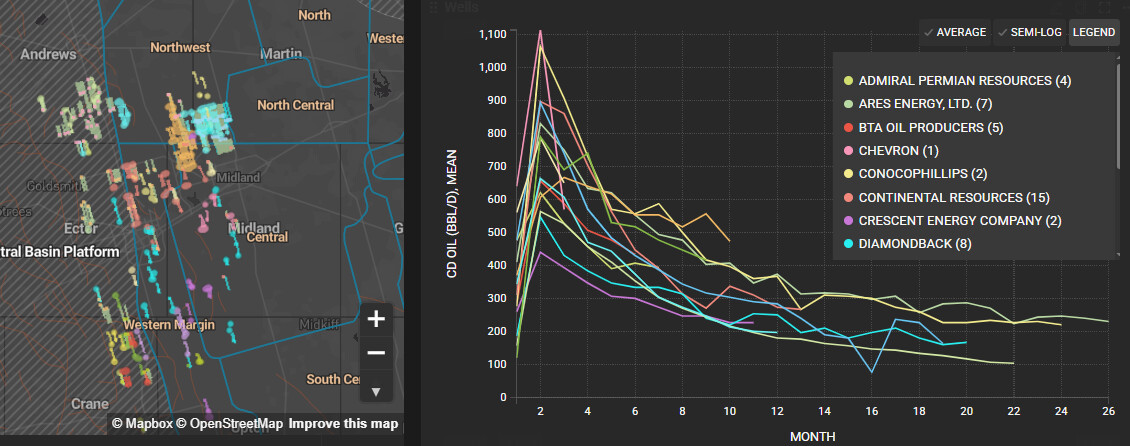Viewport: 1130px width, 446px height.
Task: Select CONTINENTAL RESOURCES legend entry
Action: 954,197
